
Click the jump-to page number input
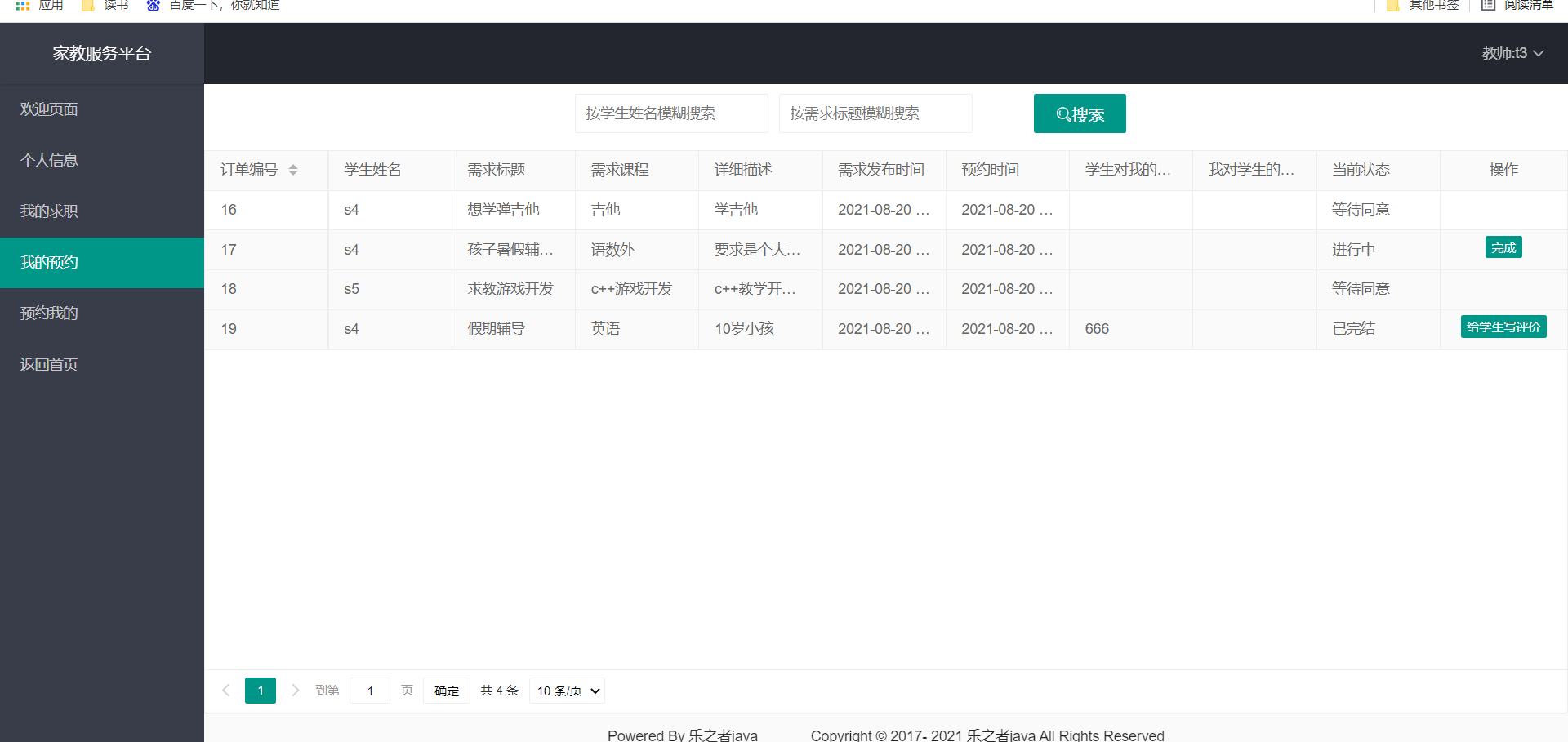370,691
